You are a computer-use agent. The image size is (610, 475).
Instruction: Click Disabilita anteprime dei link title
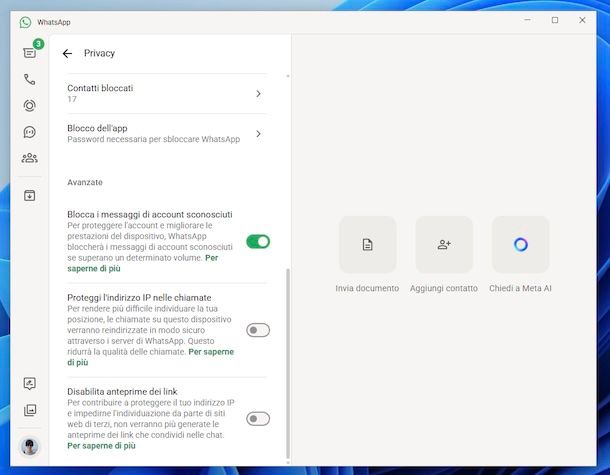(122, 391)
